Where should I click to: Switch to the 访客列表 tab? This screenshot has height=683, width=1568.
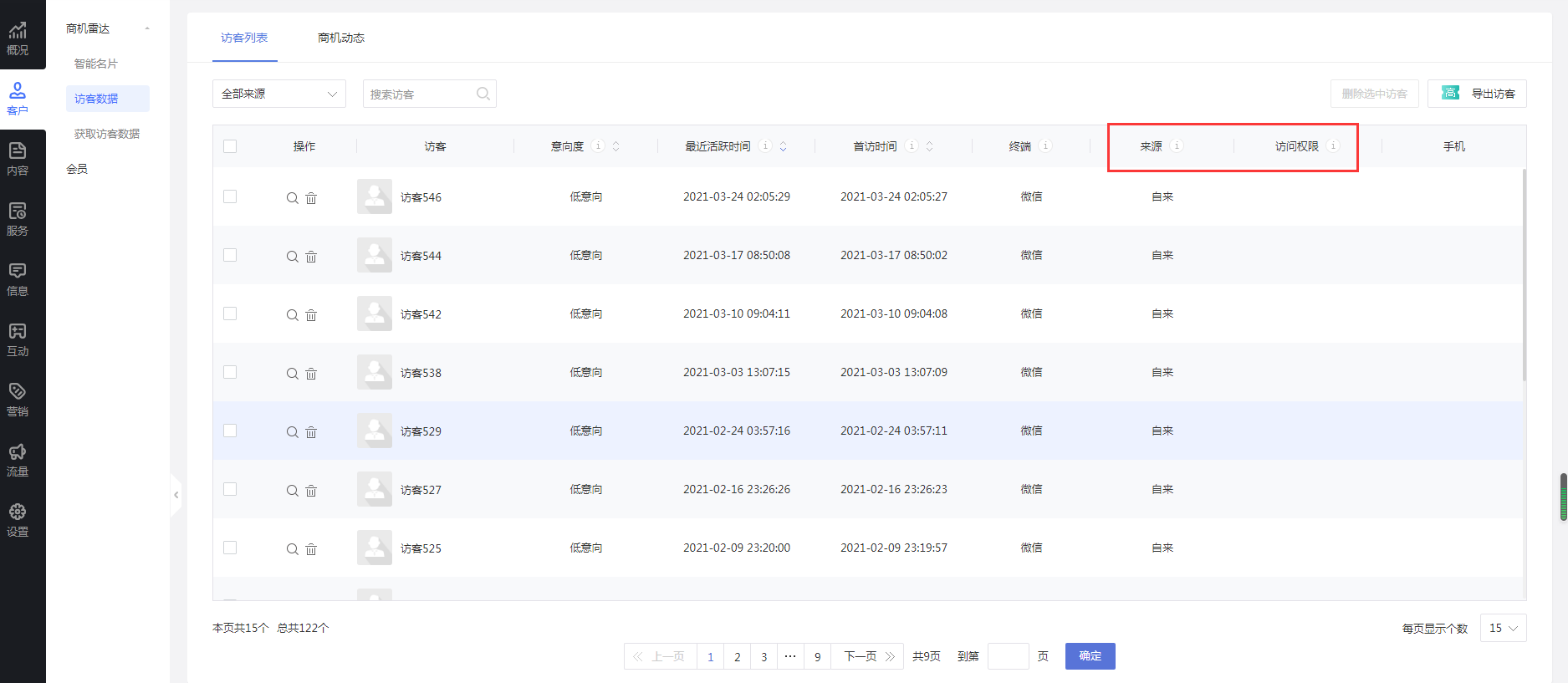(244, 38)
